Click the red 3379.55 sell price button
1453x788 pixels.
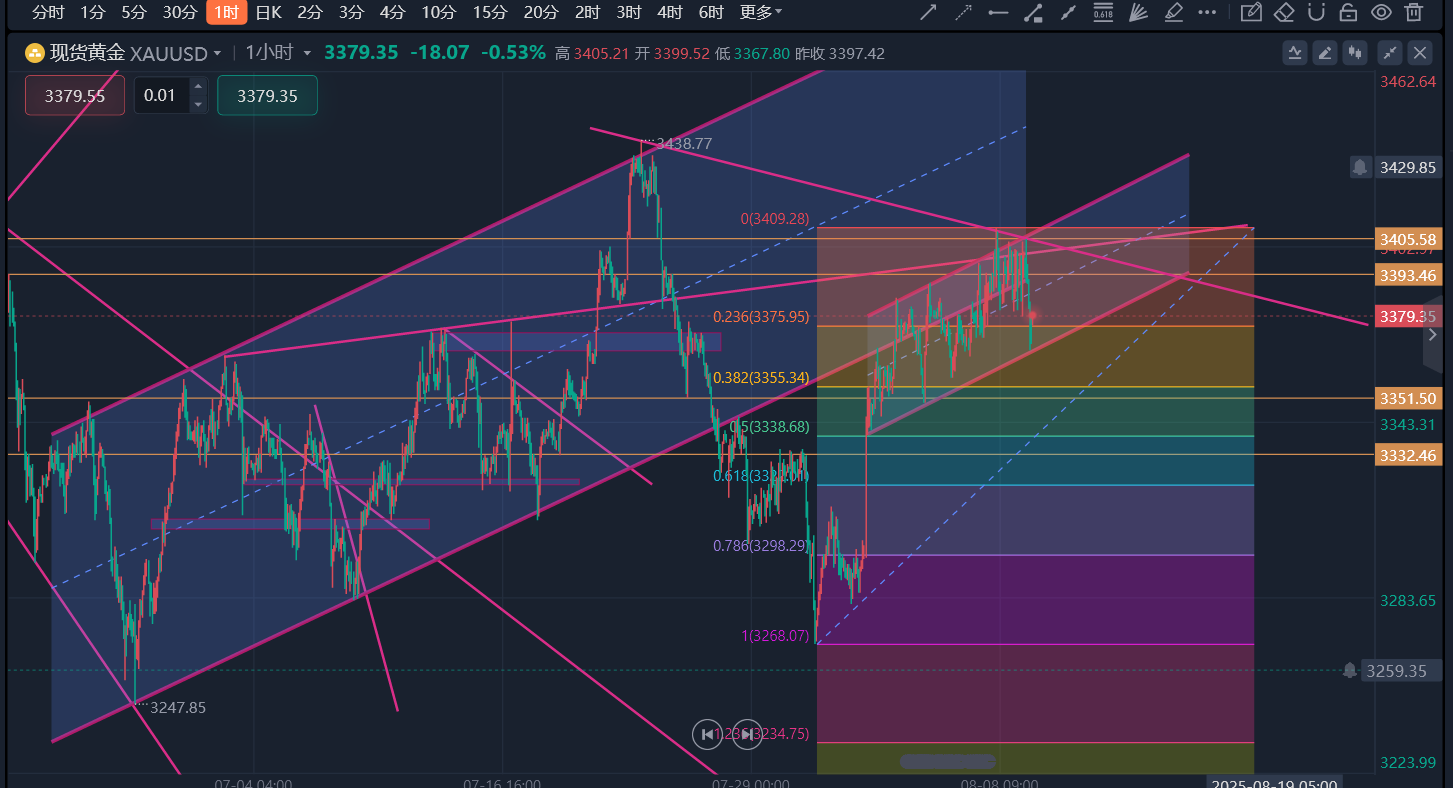tap(75, 95)
